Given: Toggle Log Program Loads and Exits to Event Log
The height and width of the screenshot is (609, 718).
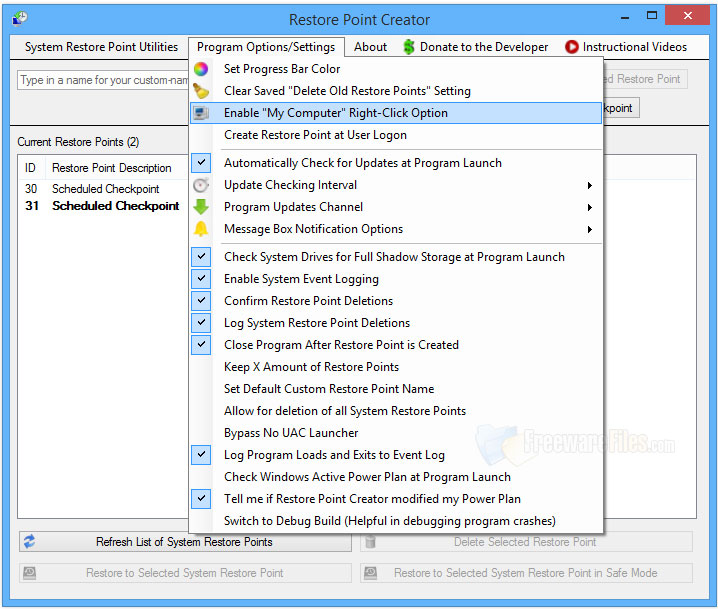Looking at the screenshot, I should click(x=396, y=455).
